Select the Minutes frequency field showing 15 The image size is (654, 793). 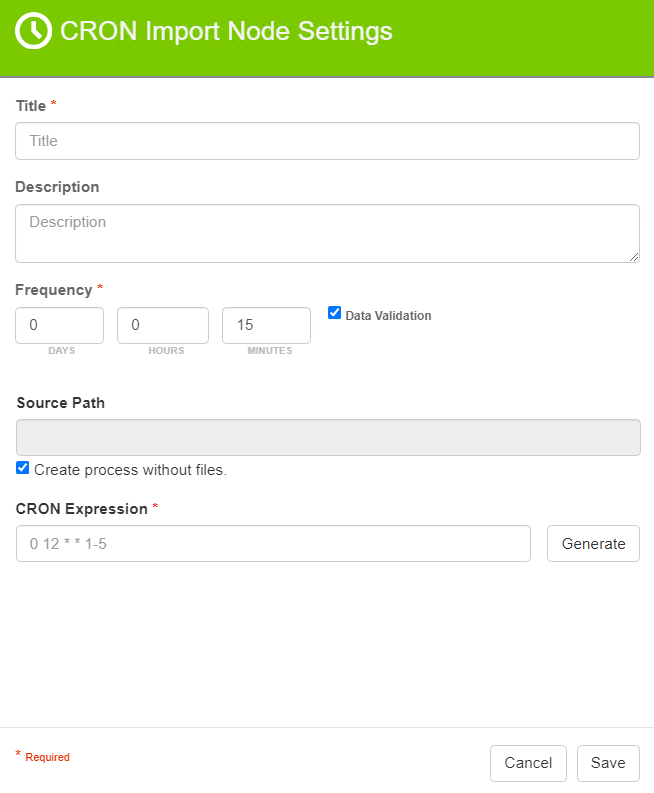(x=266, y=325)
